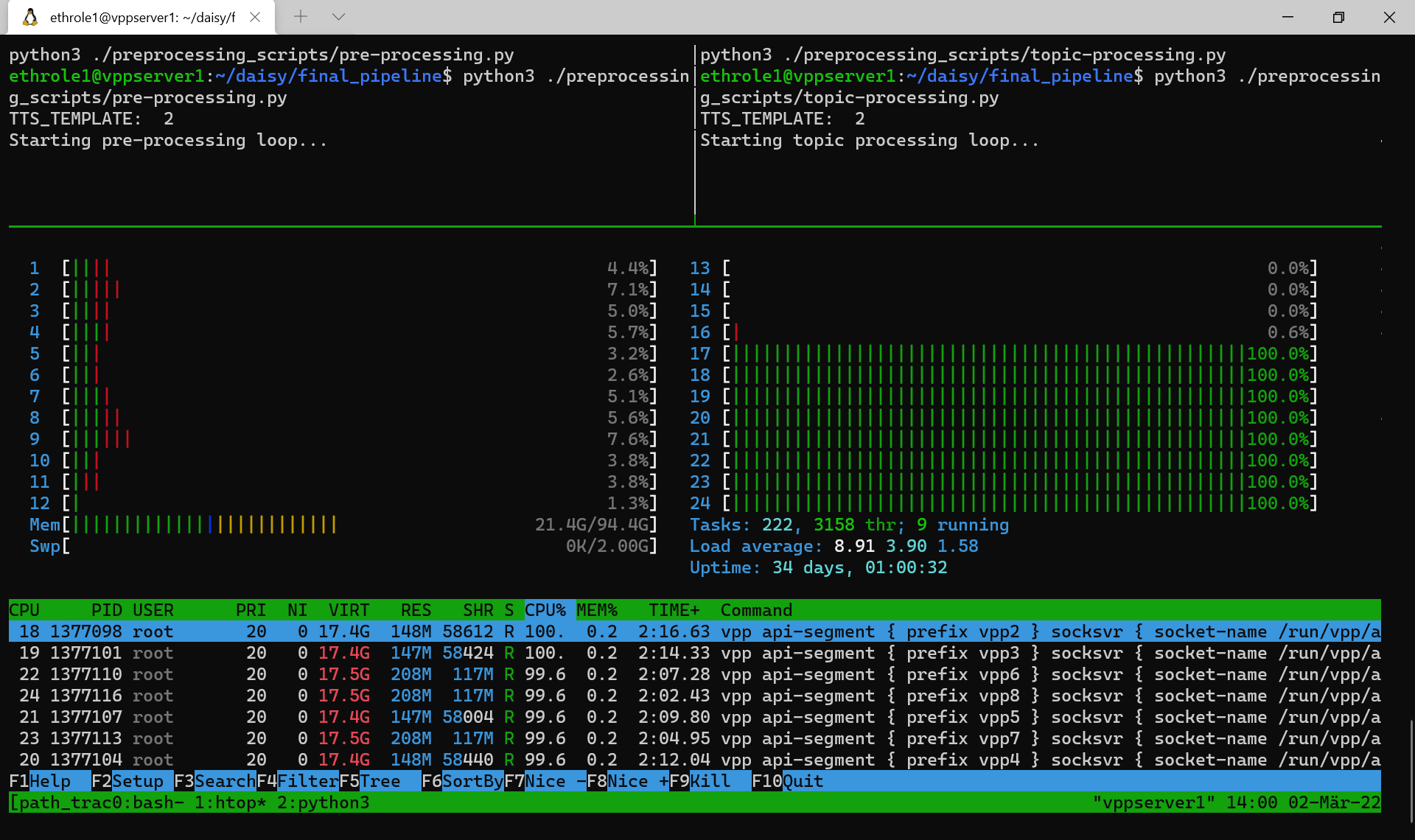Click the CPU 1 label number

click(x=35, y=268)
